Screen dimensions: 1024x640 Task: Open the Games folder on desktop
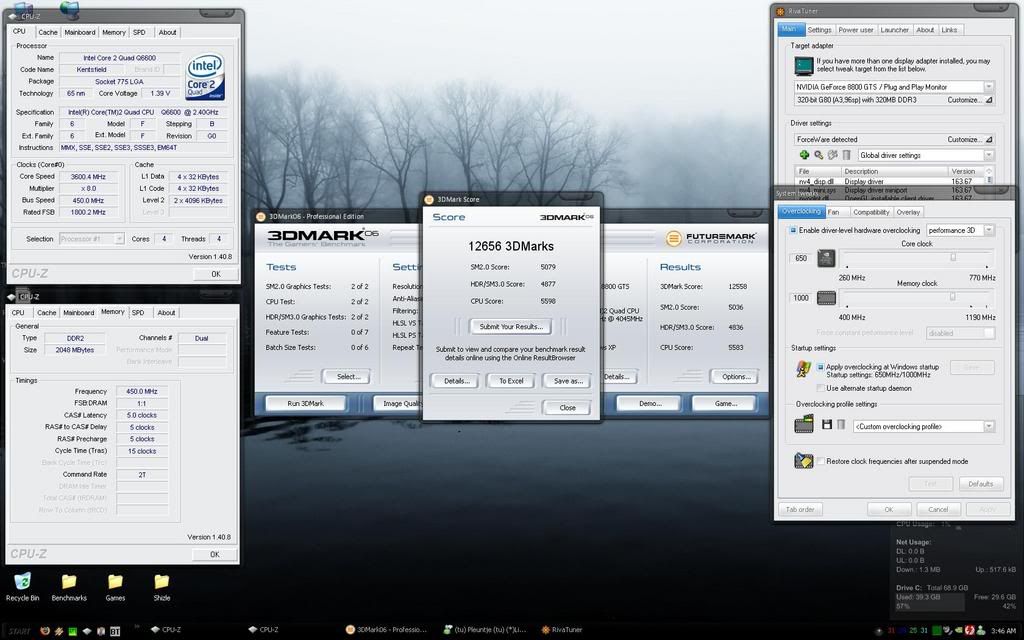click(x=115, y=586)
